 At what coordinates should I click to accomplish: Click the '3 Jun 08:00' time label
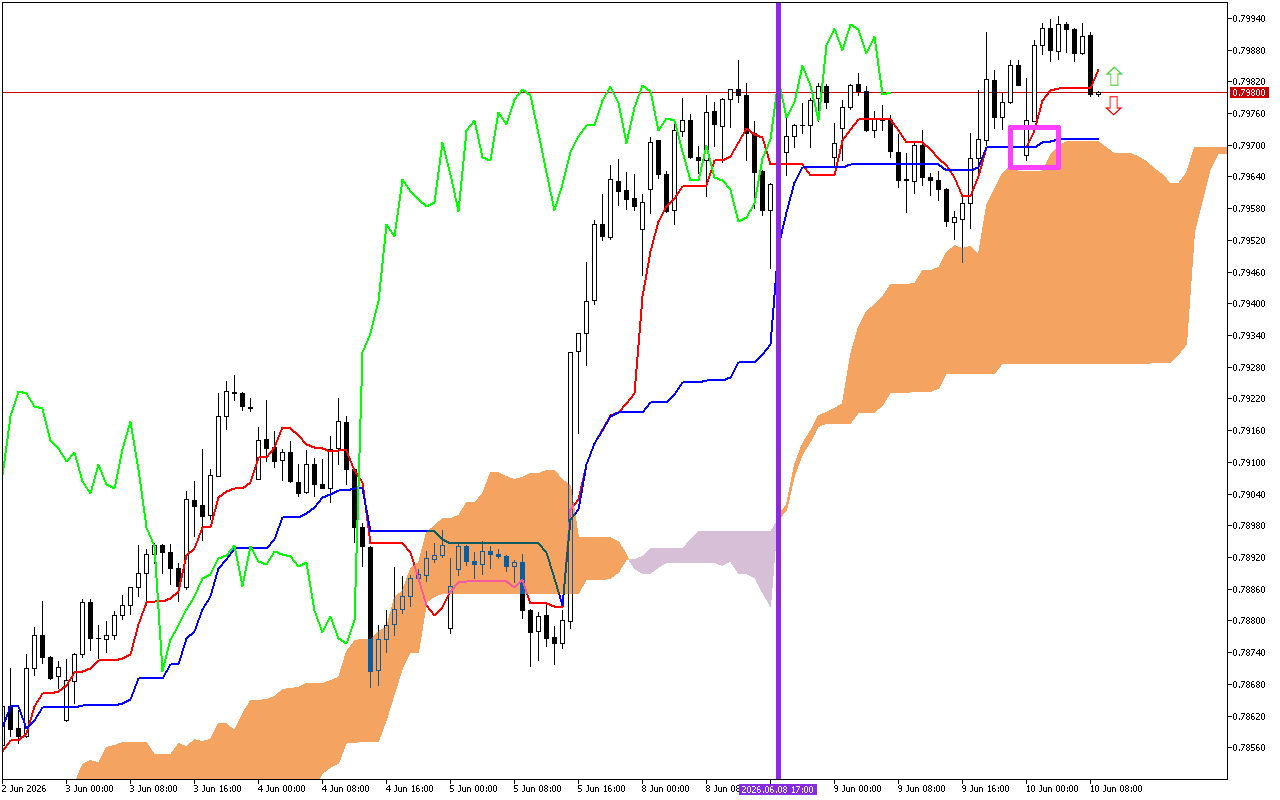click(x=154, y=789)
